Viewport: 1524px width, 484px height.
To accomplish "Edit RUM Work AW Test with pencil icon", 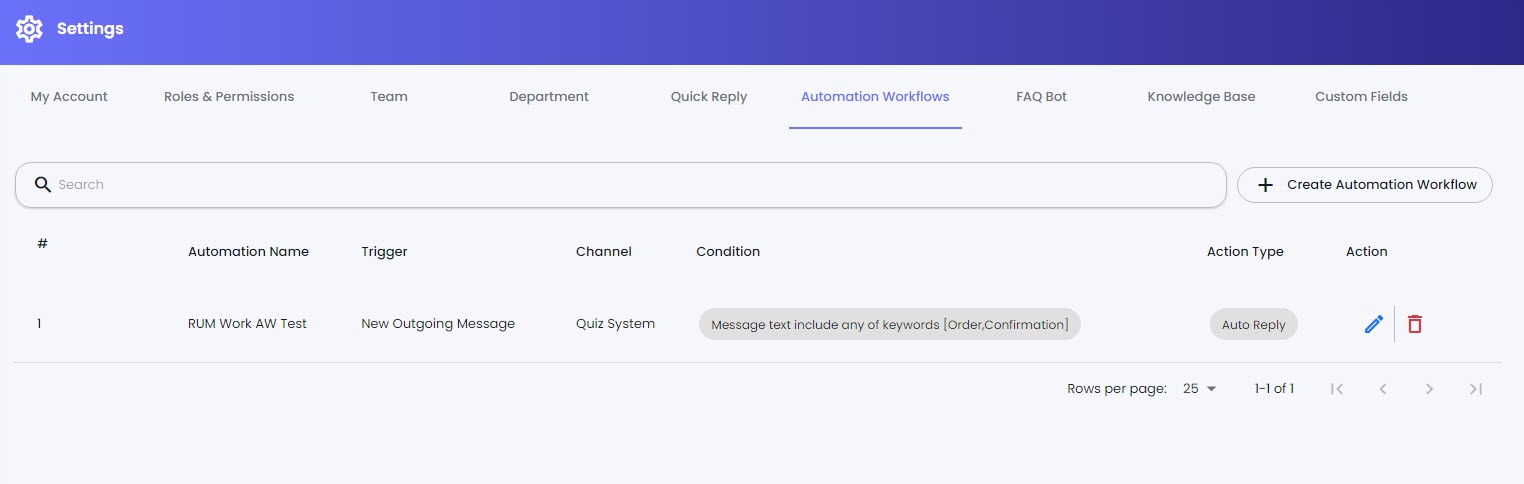I will tap(1373, 324).
